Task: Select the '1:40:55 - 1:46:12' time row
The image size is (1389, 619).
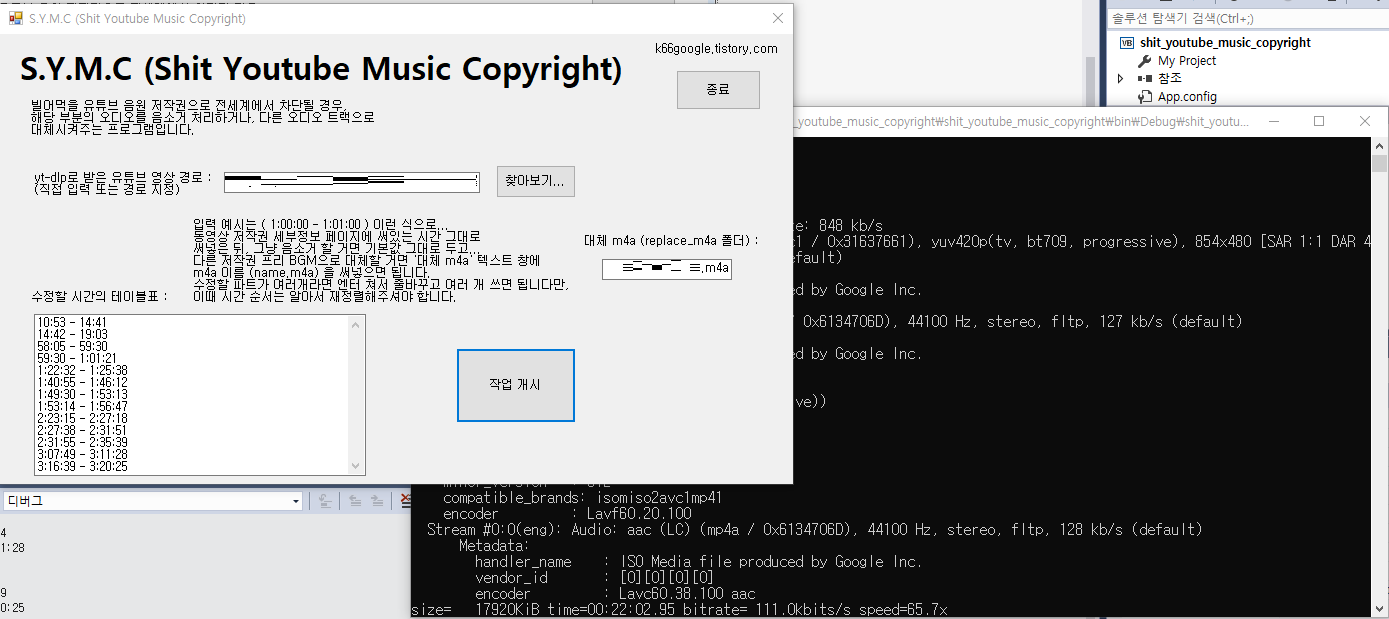Action: coord(81,382)
